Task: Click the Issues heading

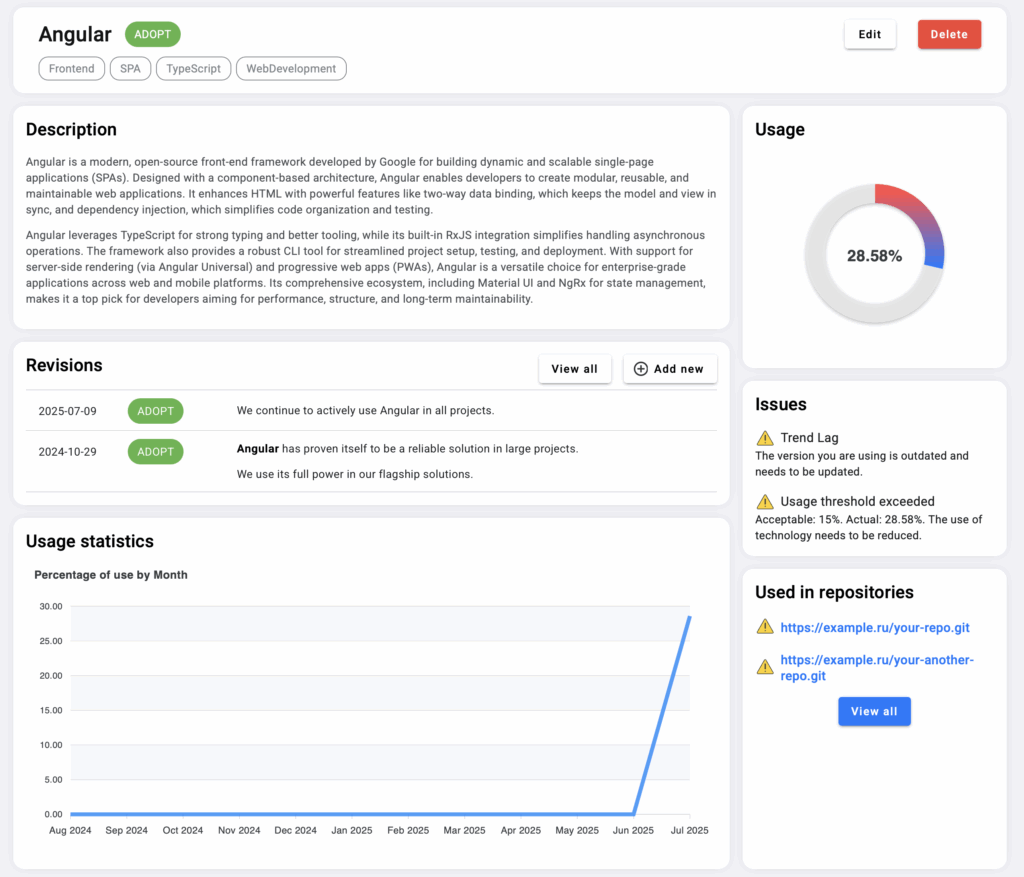Action: pos(780,404)
